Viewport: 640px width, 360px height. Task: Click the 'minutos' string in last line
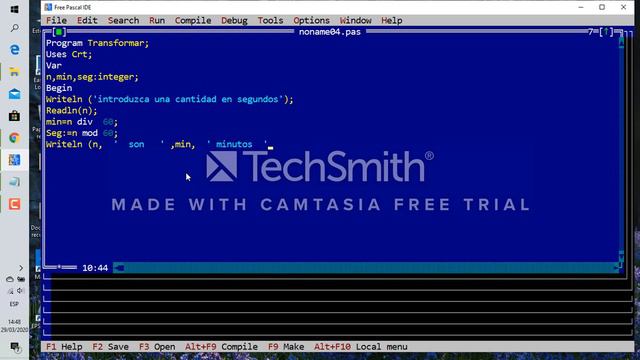(234, 144)
